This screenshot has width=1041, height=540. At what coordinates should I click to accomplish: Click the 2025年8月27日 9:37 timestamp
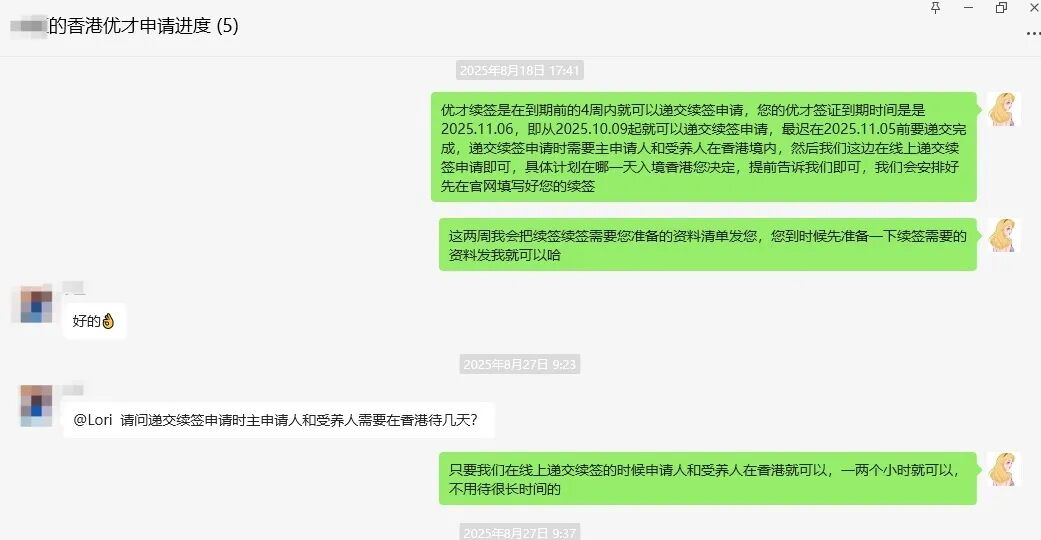[x=520, y=533]
